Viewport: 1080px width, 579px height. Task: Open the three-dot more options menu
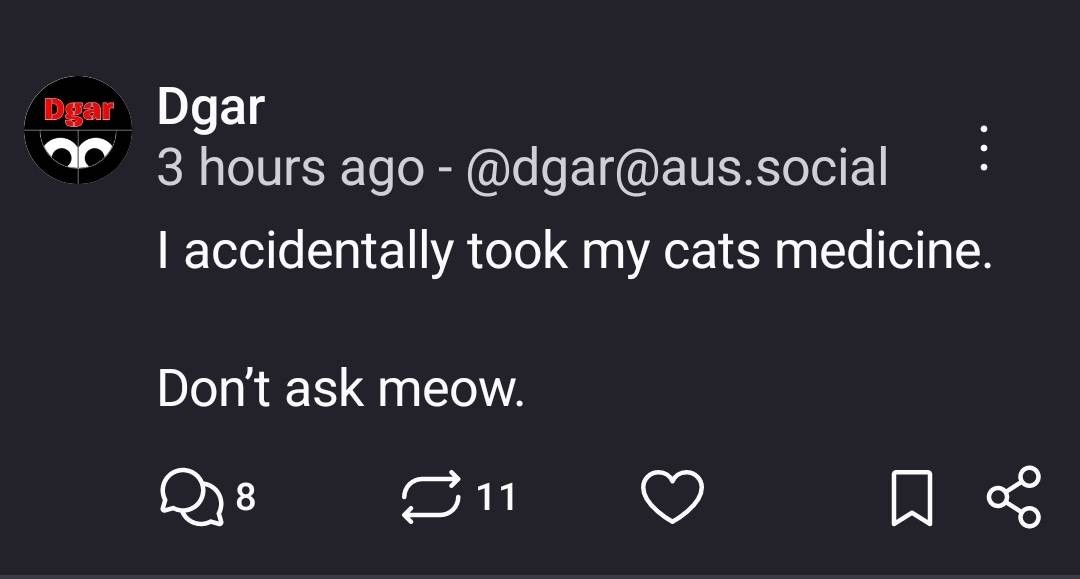(984, 149)
